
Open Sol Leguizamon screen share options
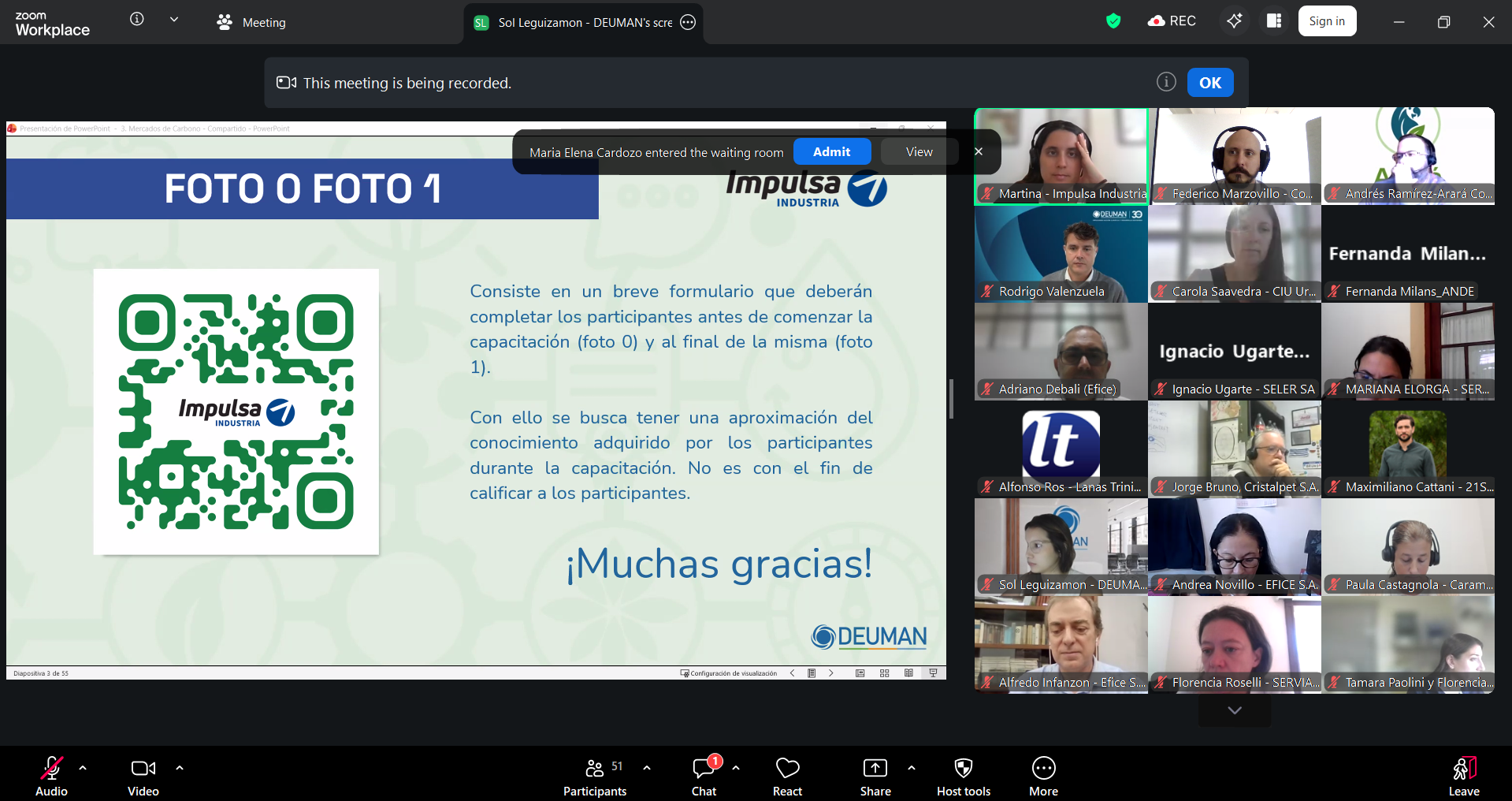point(688,23)
